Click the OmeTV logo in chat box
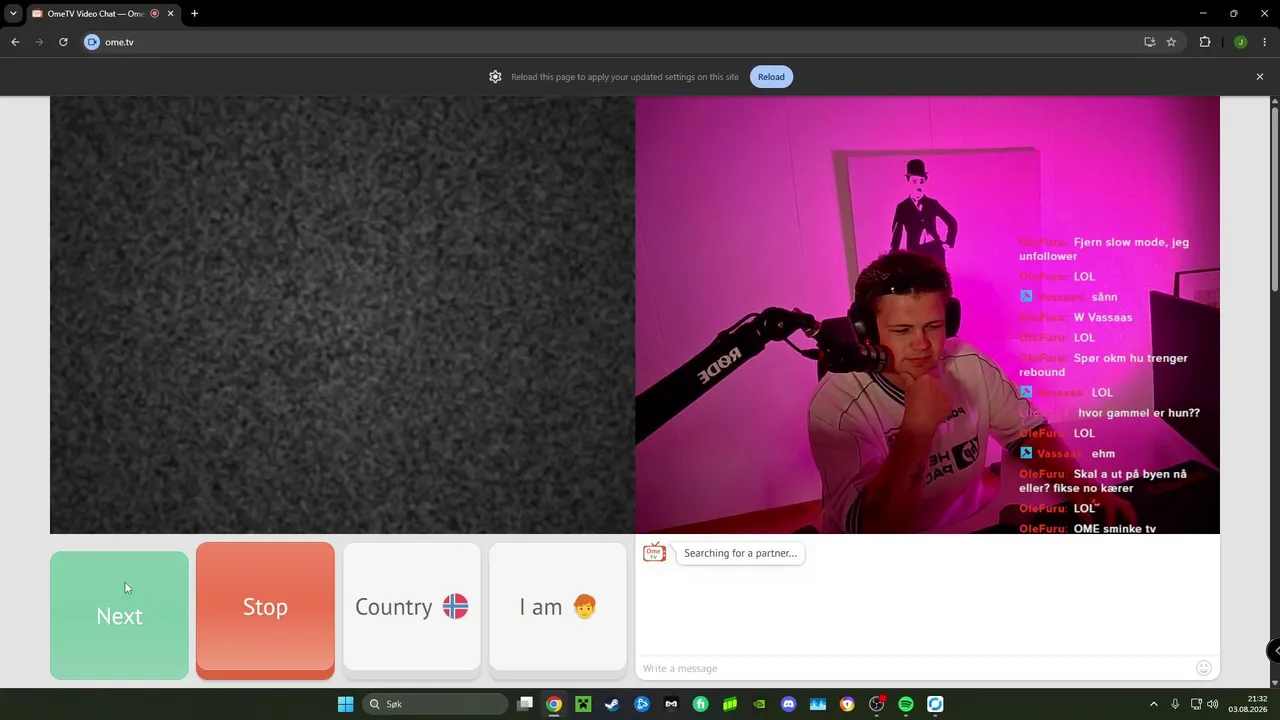Image resolution: width=1280 pixels, height=720 pixels. (x=654, y=553)
